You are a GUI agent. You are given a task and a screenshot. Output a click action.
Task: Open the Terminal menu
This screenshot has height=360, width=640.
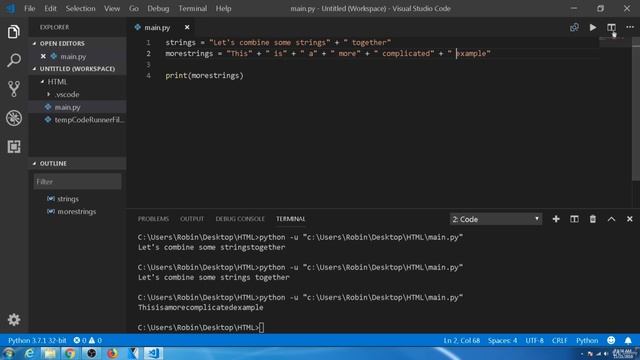pos(192,9)
